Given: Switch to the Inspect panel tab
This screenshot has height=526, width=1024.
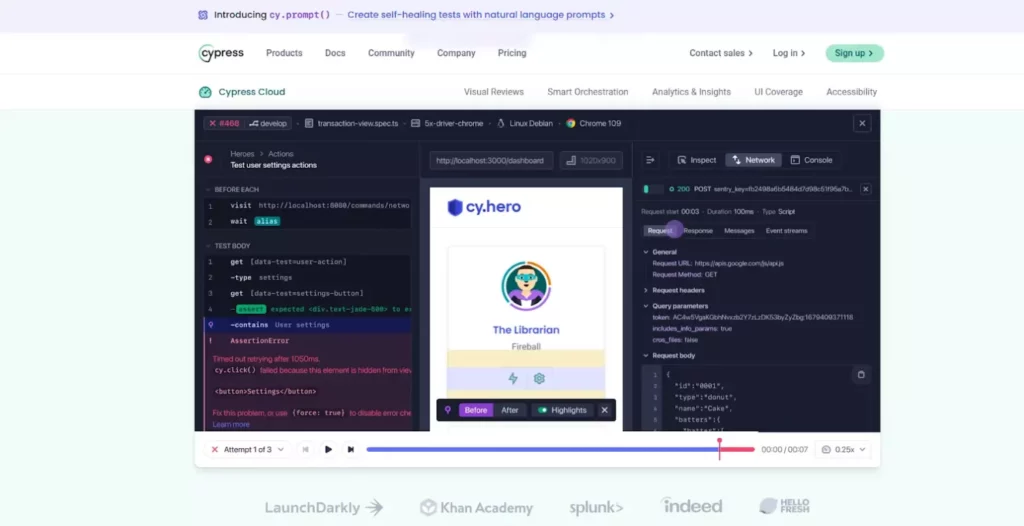Looking at the screenshot, I should pos(697,160).
